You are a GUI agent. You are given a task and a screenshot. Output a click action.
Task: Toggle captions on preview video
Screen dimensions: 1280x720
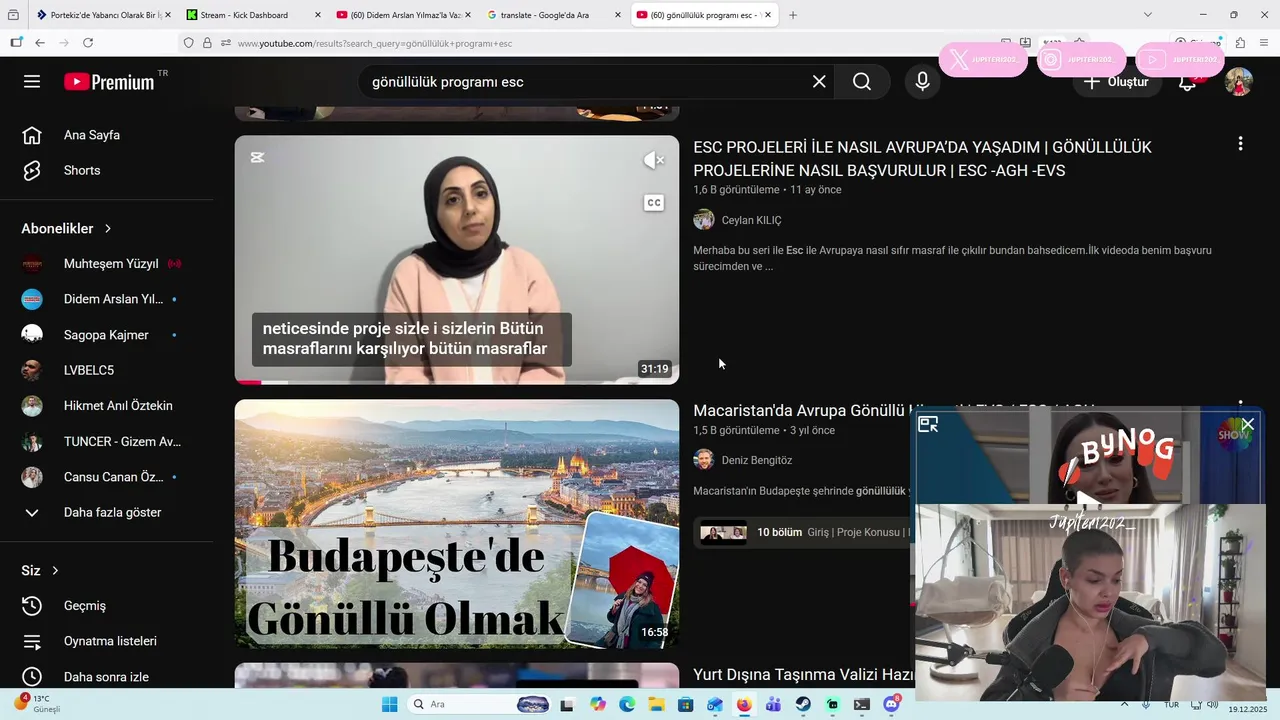654,203
